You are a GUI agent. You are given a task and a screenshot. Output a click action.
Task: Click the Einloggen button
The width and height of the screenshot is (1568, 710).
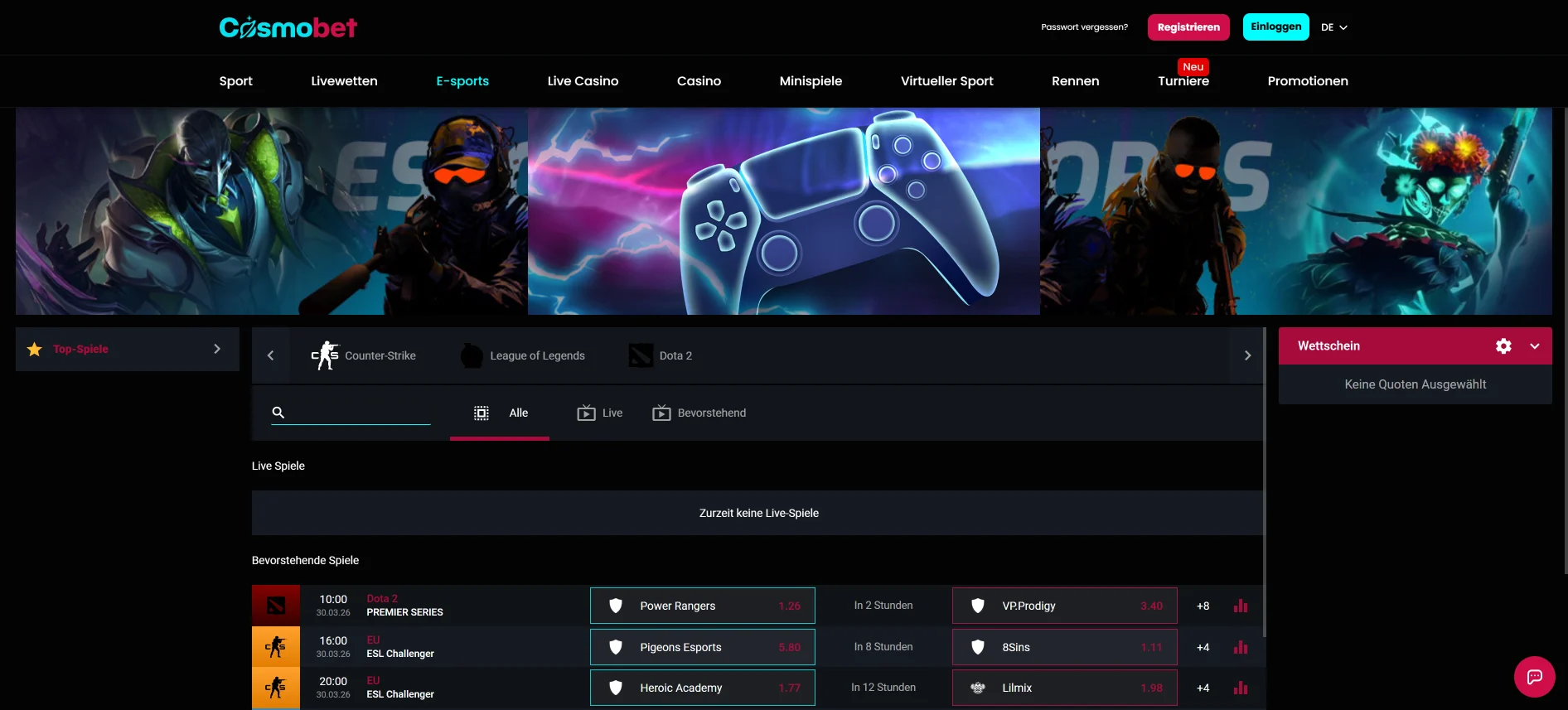point(1275,27)
